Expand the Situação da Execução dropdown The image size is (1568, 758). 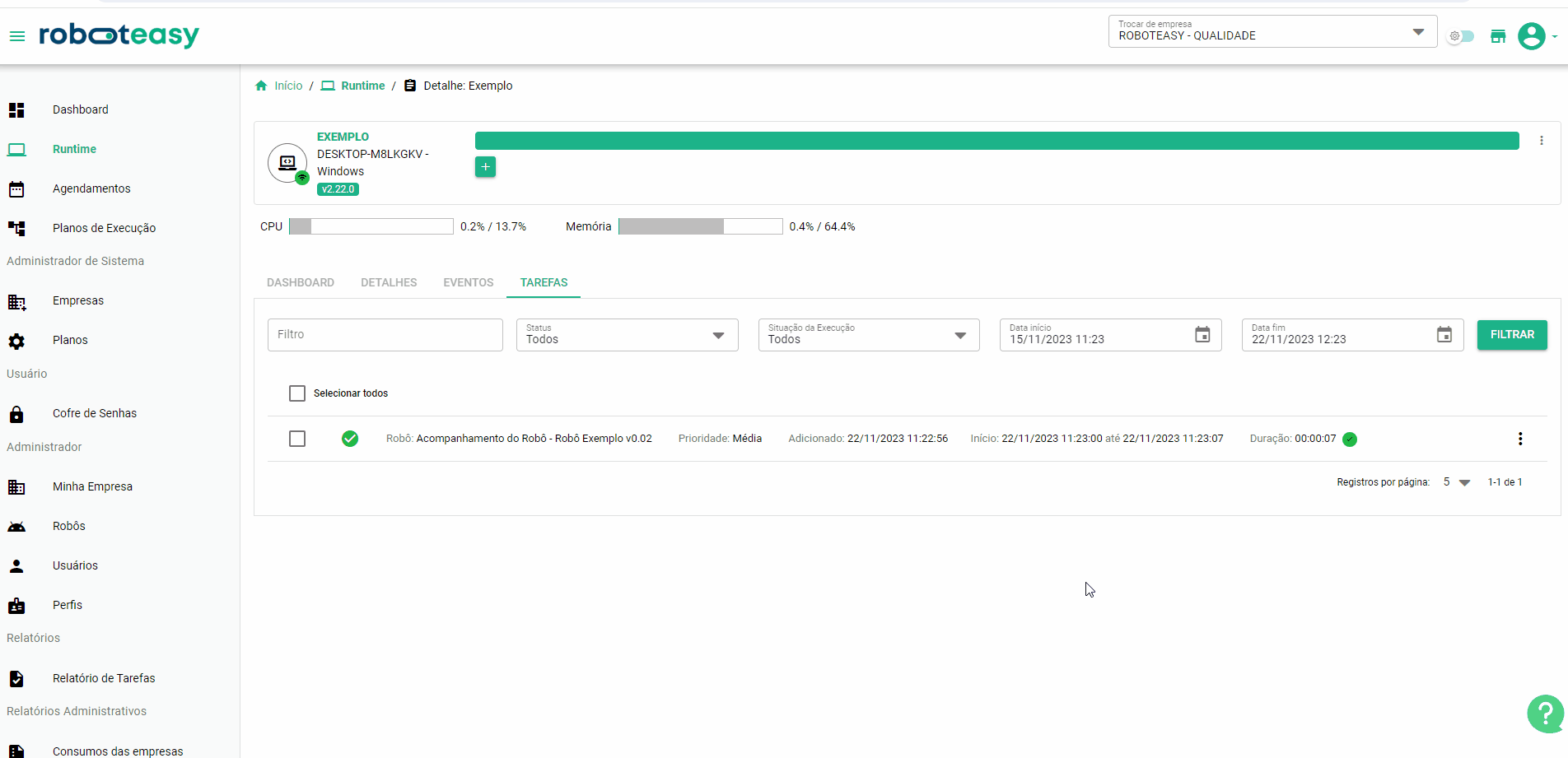[868, 335]
